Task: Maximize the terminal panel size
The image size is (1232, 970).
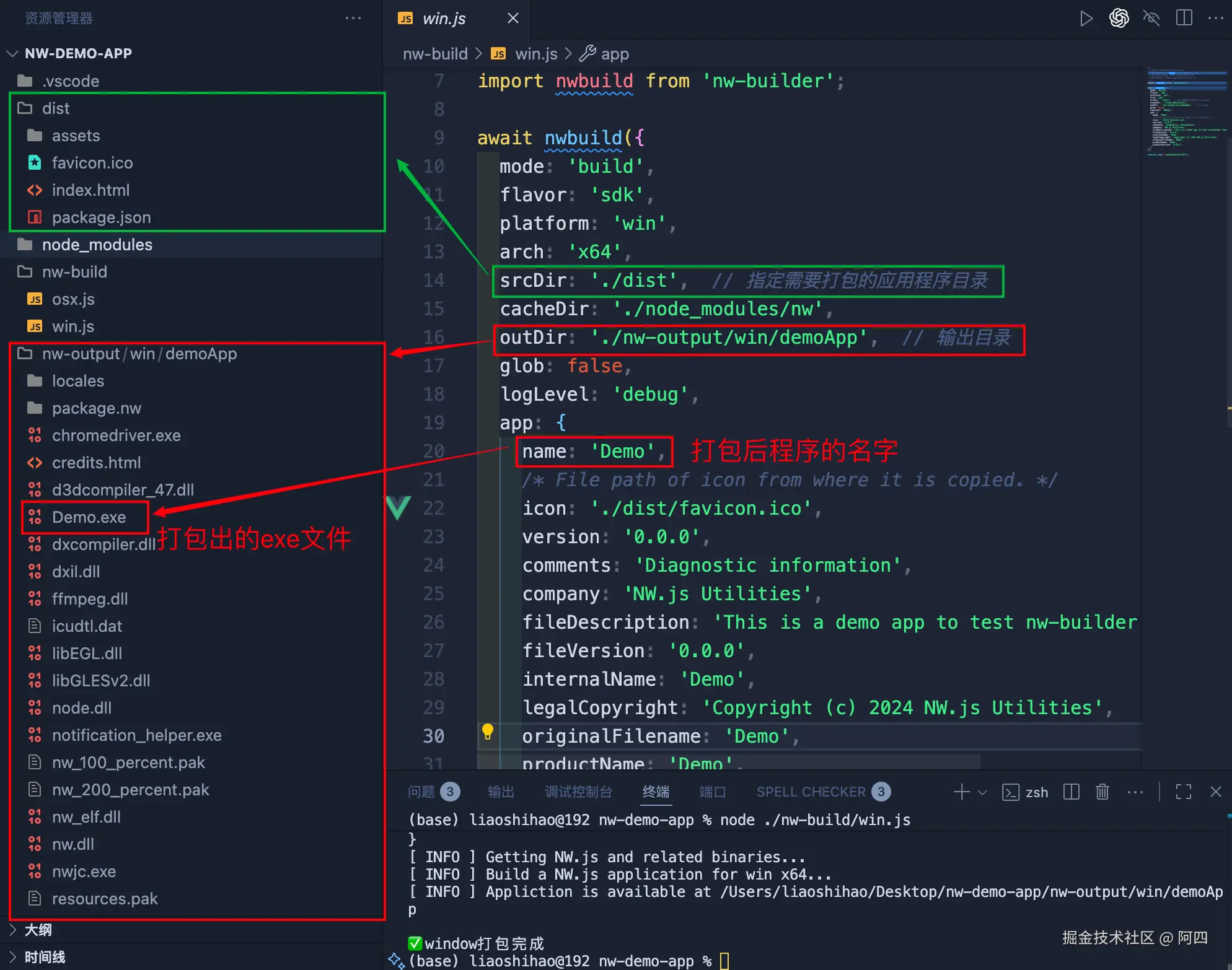Action: (1183, 792)
